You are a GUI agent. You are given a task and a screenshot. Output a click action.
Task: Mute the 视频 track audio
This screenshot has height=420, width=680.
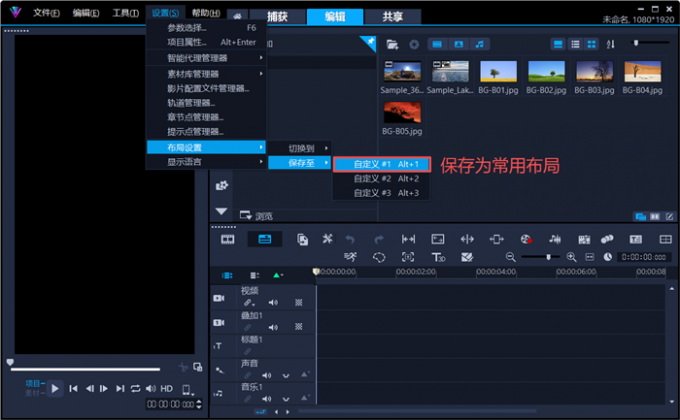[x=273, y=302]
